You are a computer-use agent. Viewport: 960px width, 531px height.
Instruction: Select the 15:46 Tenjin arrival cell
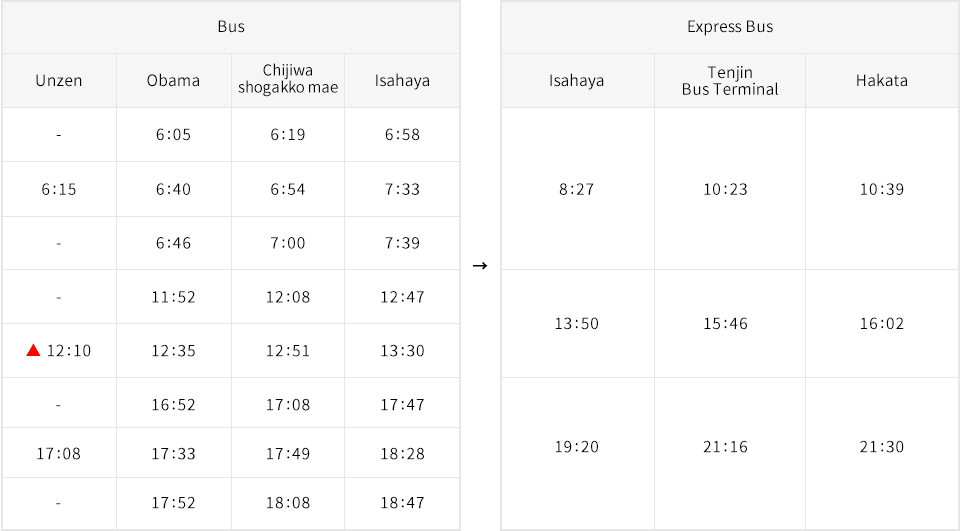[x=730, y=323]
